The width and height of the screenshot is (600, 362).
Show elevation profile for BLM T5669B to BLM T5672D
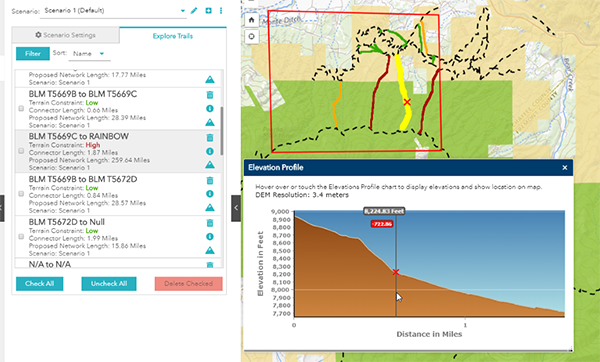pyautogui.click(x=210, y=208)
